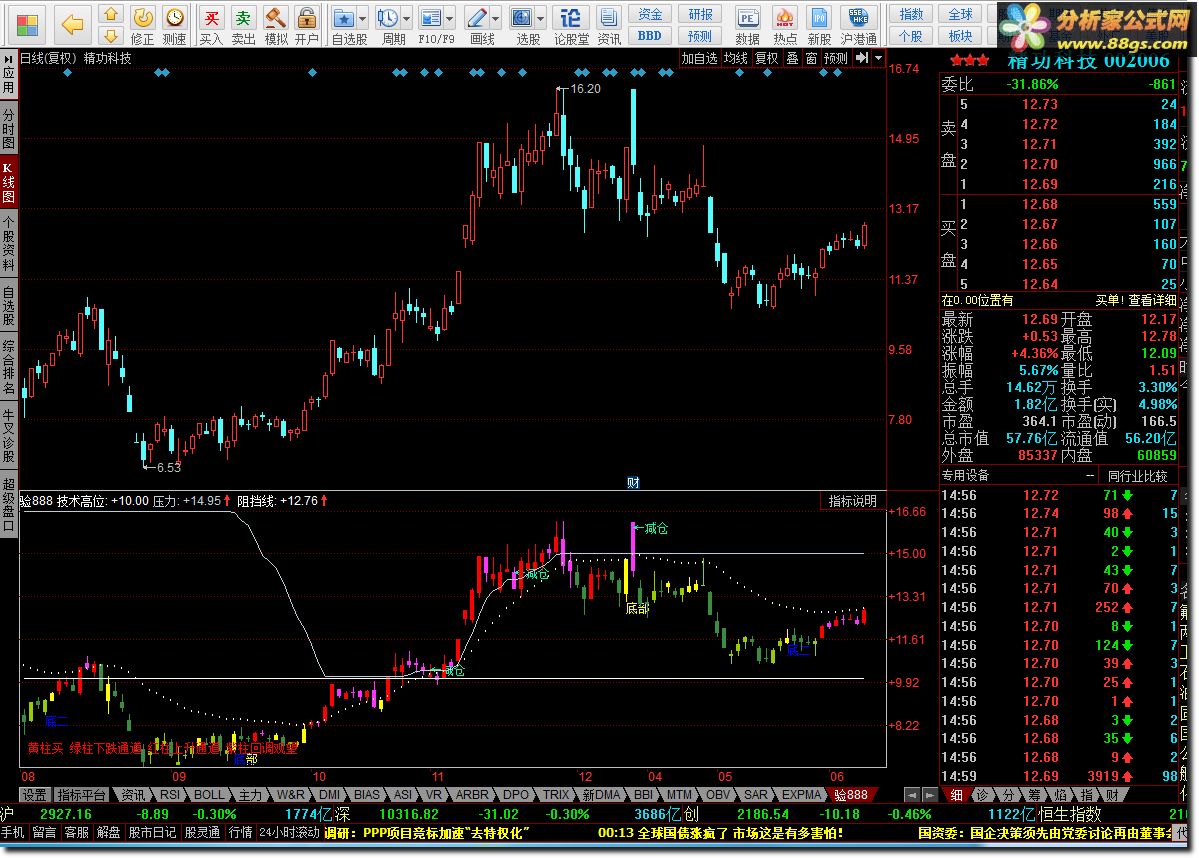This screenshot has width=1199, height=858.
Task: Click the 指数 index button
Action: (911, 15)
